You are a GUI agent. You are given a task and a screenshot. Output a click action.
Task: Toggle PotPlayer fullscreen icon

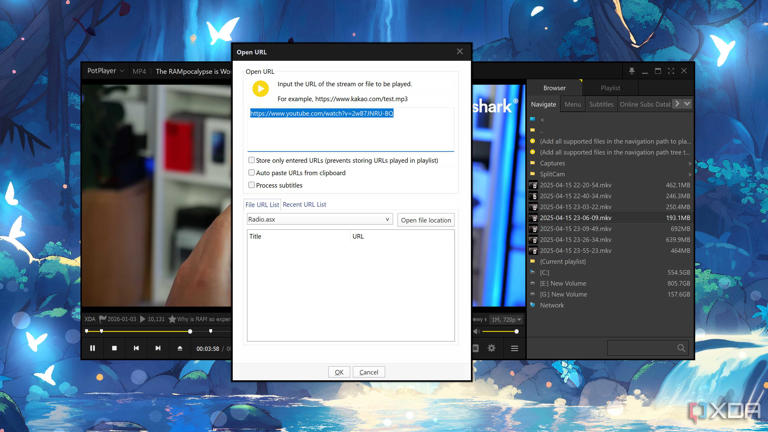click(x=671, y=71)
